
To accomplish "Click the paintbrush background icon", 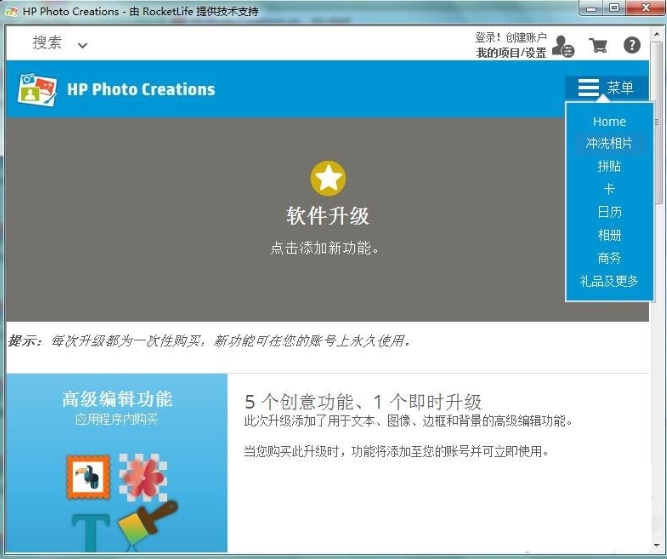I will pos(148,524).
